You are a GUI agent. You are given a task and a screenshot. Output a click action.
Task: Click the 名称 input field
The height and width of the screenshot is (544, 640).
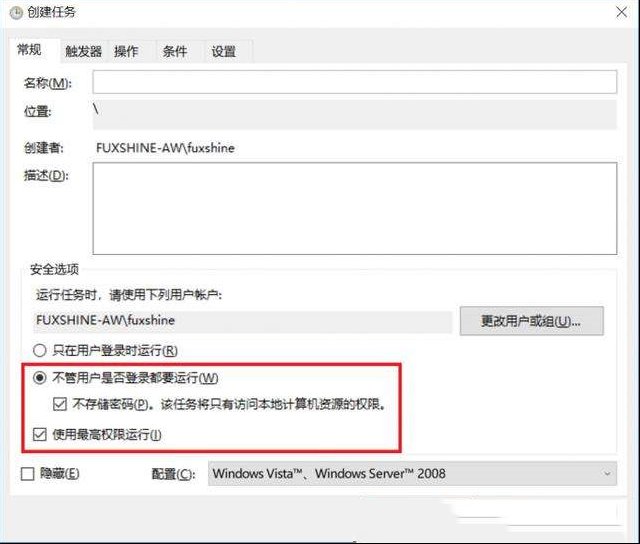coord(354,82)
